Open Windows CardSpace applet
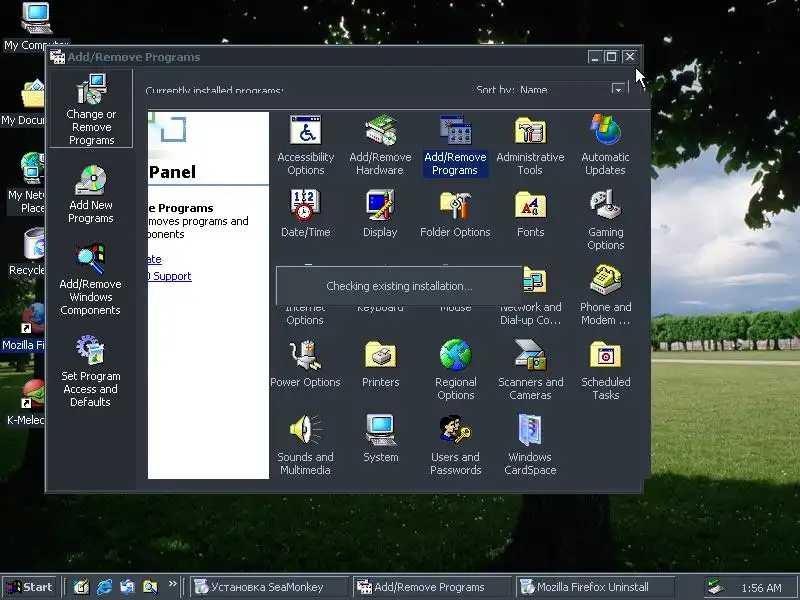This screenshot has width=800, height=600. click(530, 445)
